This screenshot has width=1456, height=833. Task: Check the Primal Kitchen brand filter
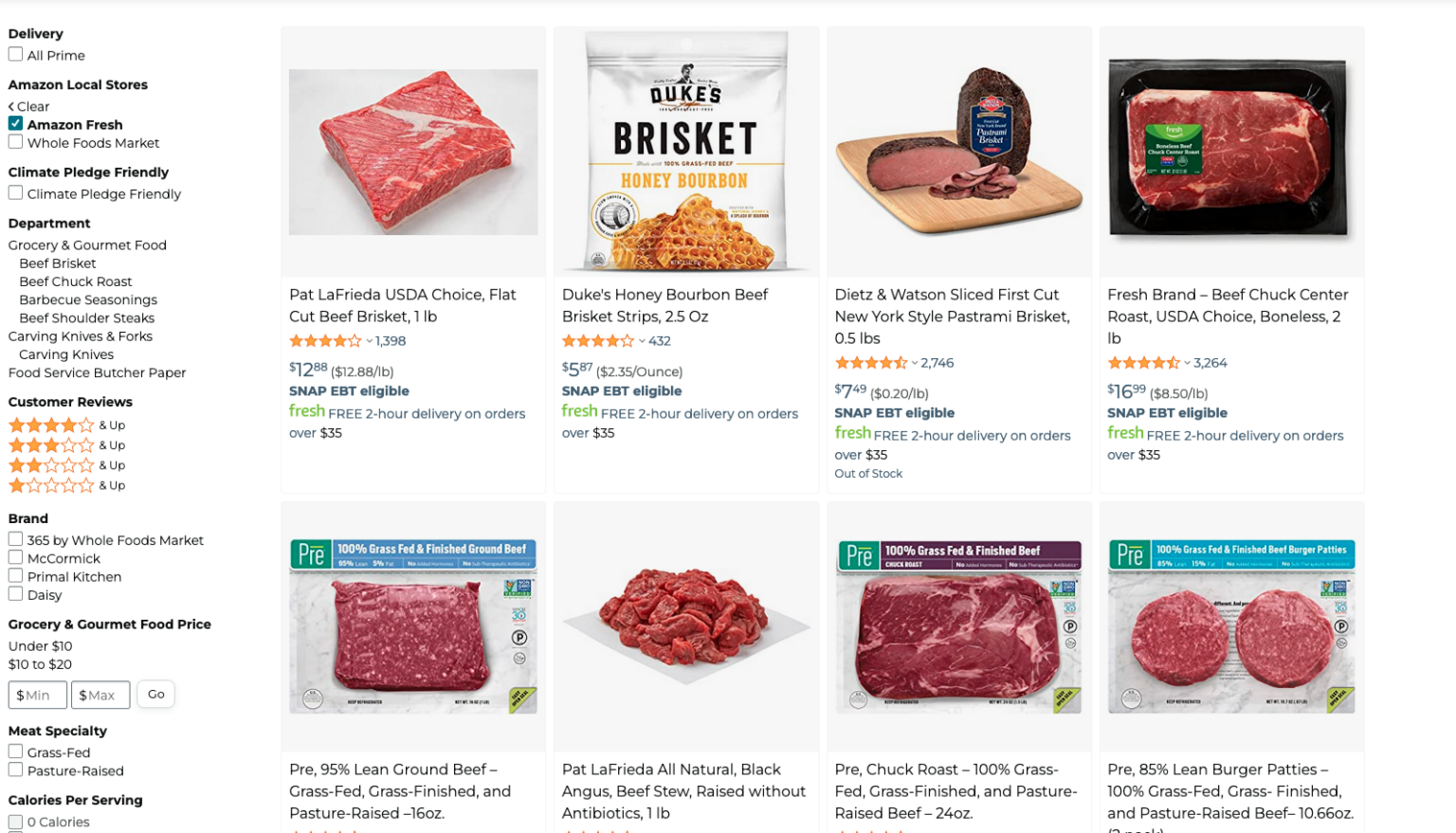15,574
